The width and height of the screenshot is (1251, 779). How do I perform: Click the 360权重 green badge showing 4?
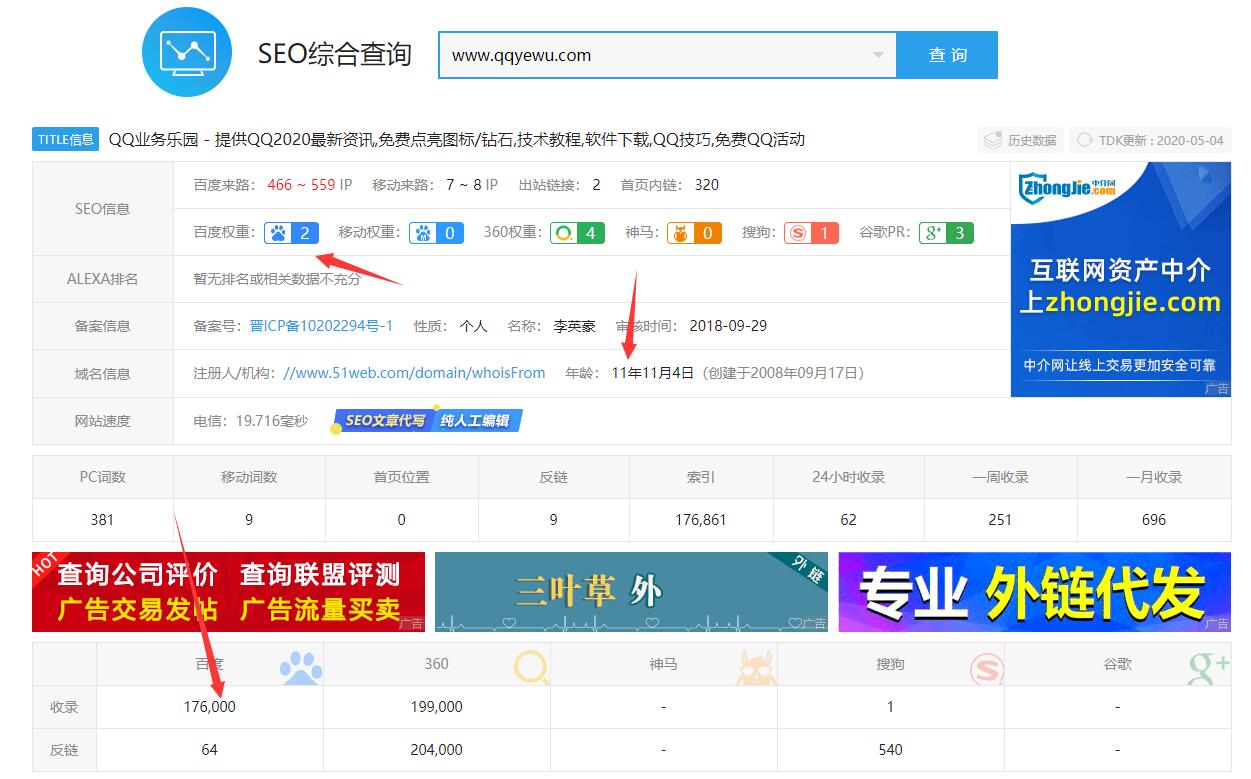[578, 233]
